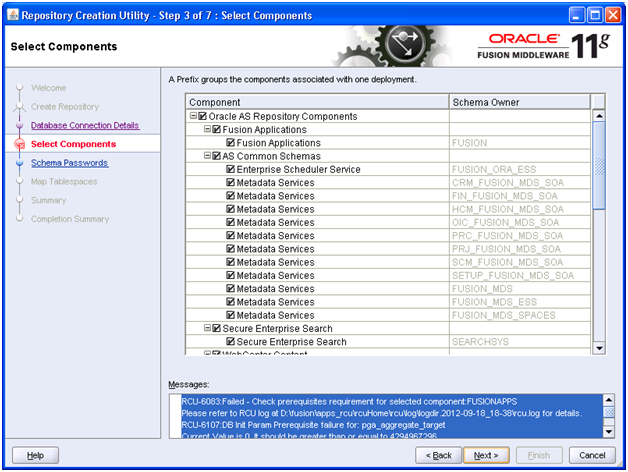Click the FUSION_ORA_ESS schema owner cell

[x=520, y=169]
